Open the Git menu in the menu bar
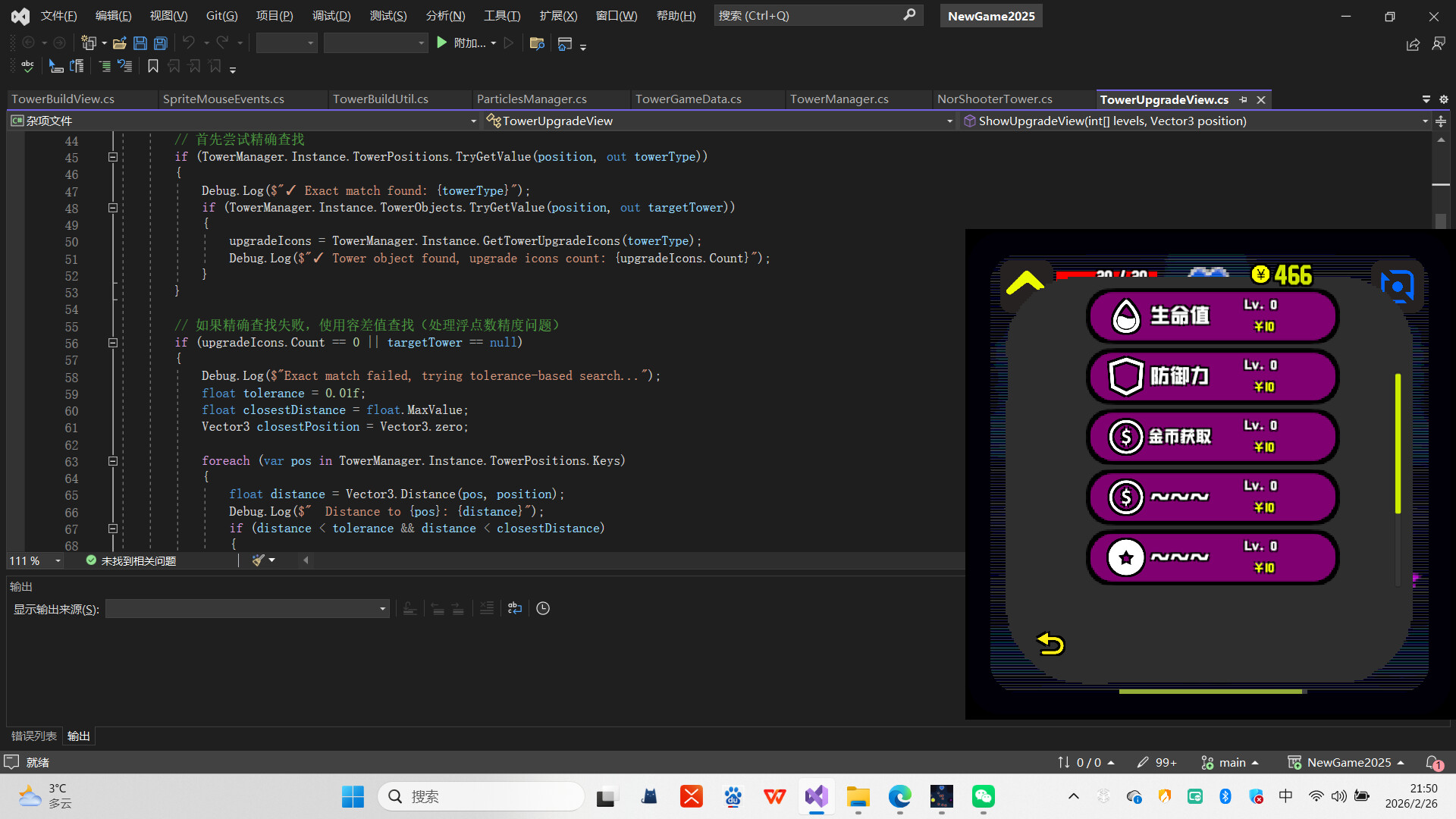This screenshot has height=819, width=1456. tap(221, 15)
